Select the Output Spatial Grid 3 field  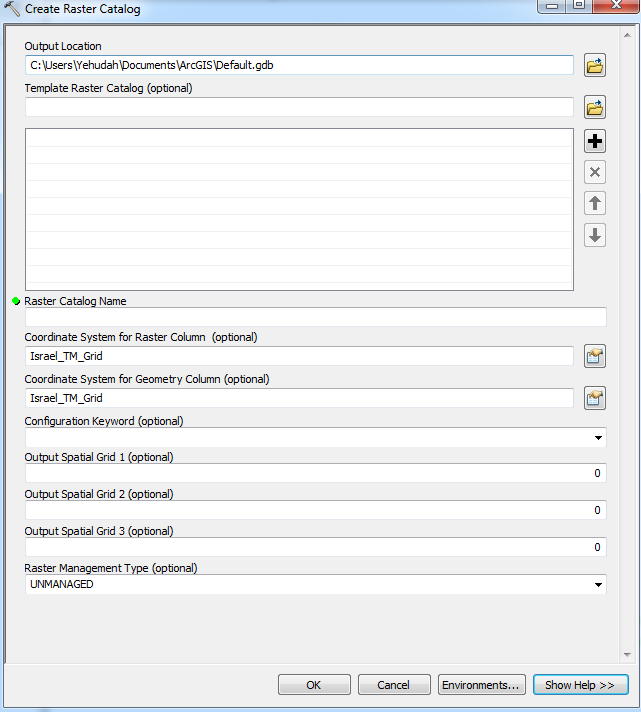(315, 547)
